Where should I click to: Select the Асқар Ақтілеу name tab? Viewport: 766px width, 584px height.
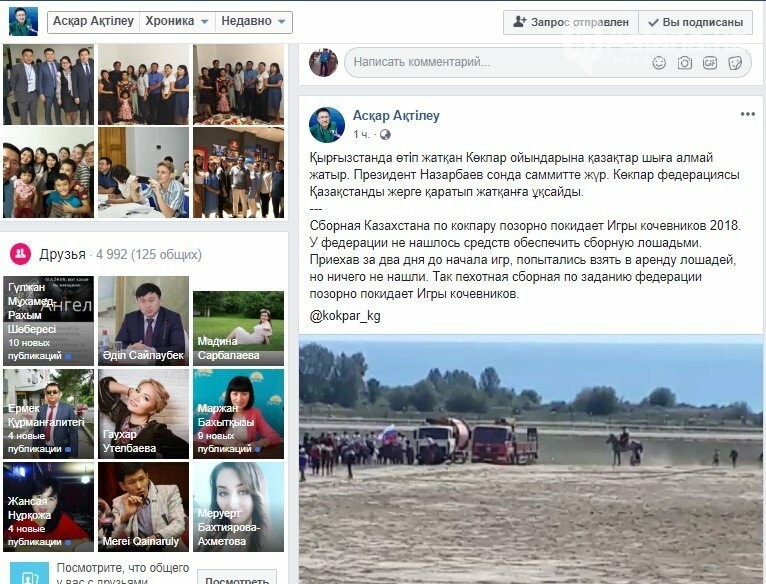pyautogui.click(x=93, y=22)
